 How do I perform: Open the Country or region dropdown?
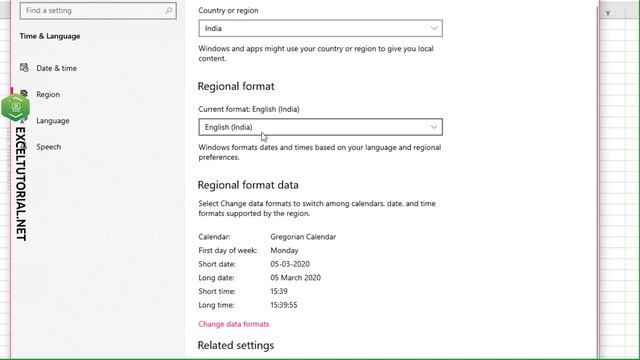(x=320, y=28)
